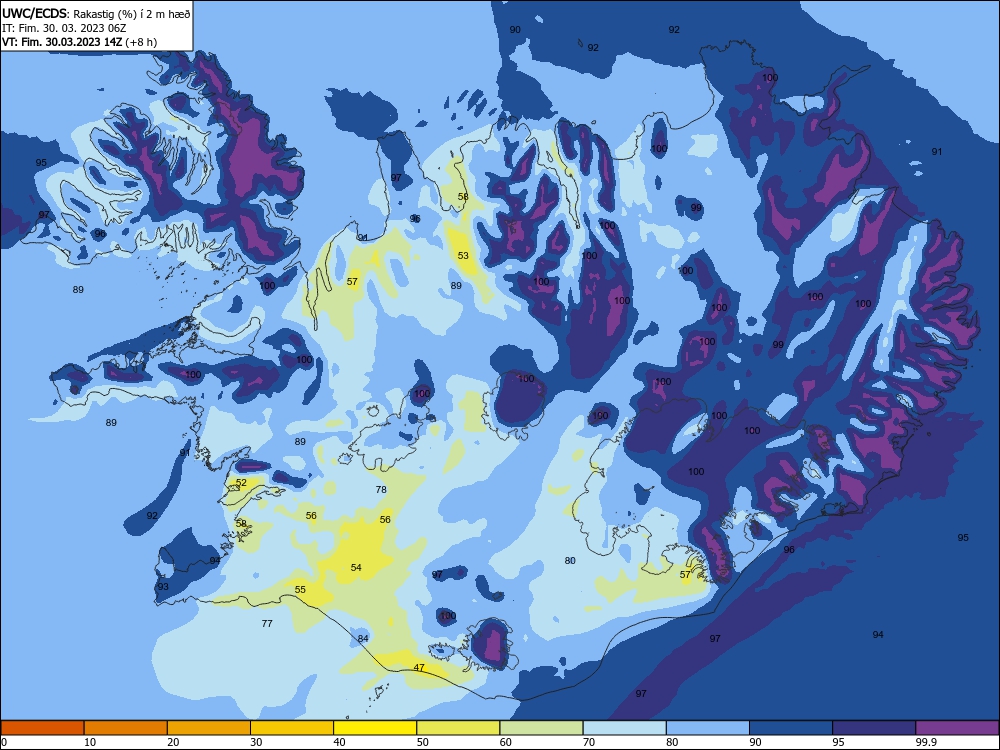The image size is (1000, 750).
Task: Click the humidity value '84' near the south coast
Action: click(x=363, y=638)
